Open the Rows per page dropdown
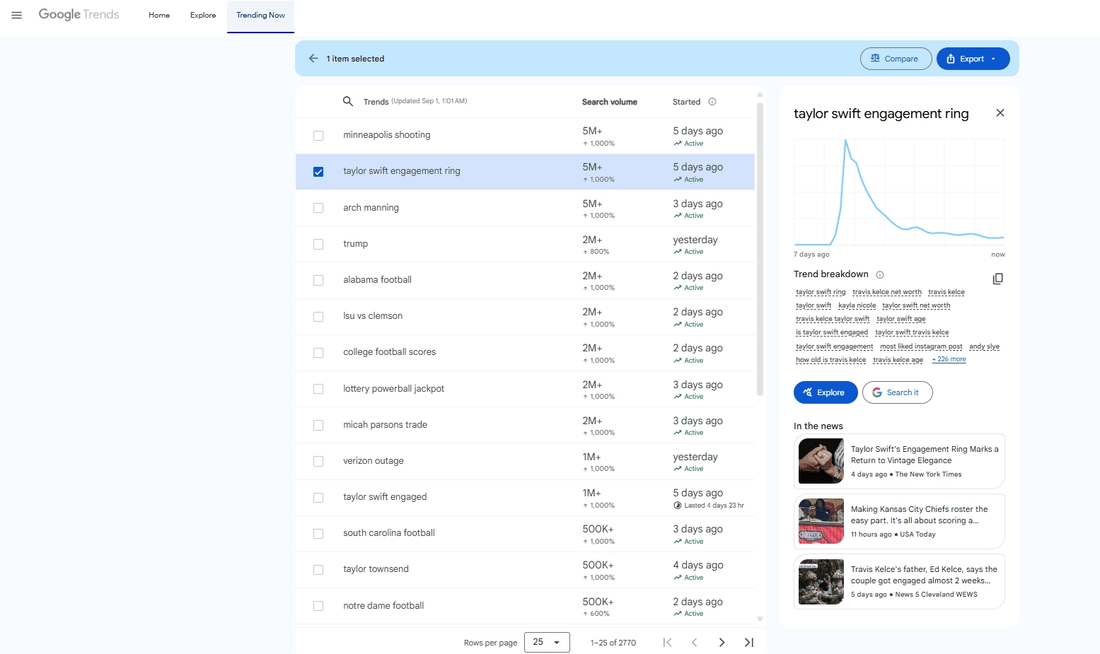The width and height of the screenshot is (1100, 654). (546, 642)
